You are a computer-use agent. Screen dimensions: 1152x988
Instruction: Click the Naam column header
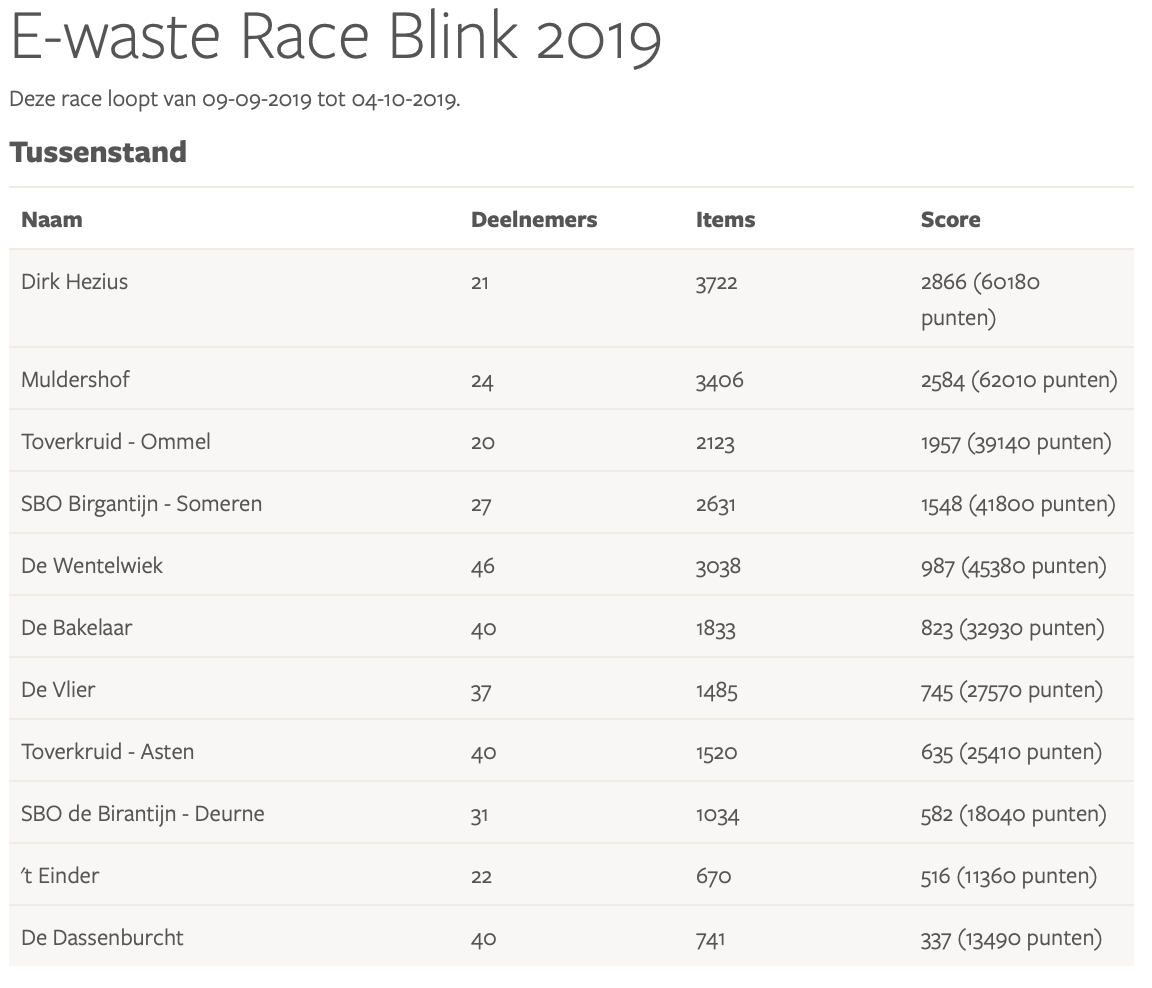[x=52, y=220]
